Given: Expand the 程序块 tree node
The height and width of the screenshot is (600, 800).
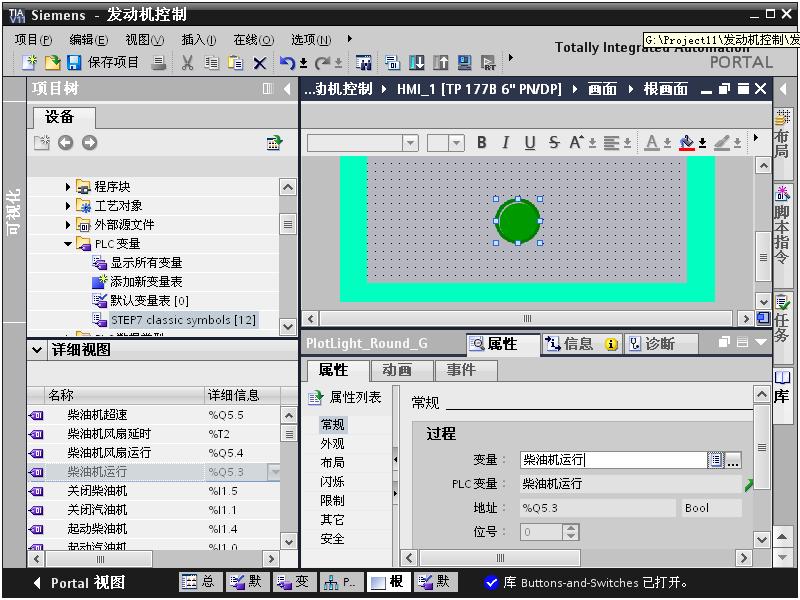Looking at the screenshot, I should 68,187.
